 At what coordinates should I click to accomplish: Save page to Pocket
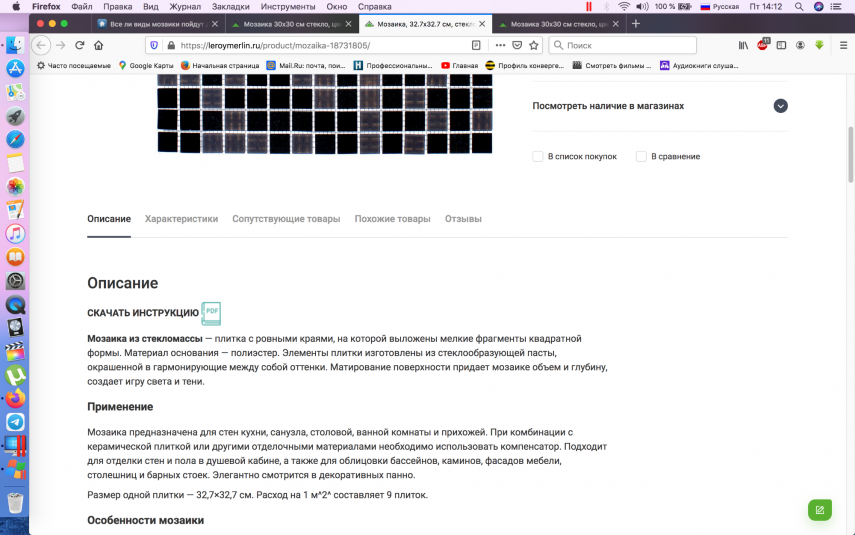pyautogui.click(x=517, y=45)
